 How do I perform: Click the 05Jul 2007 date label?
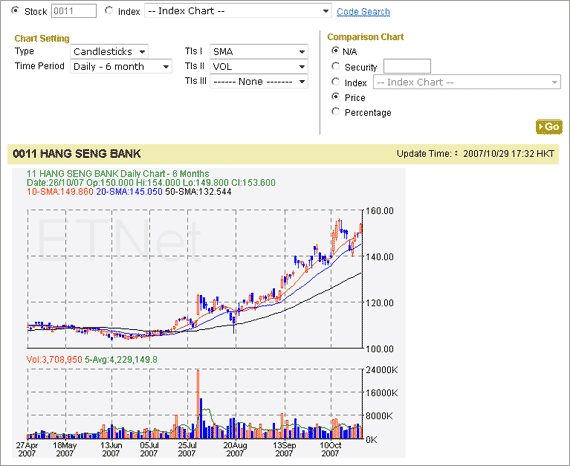pos(149,449)
